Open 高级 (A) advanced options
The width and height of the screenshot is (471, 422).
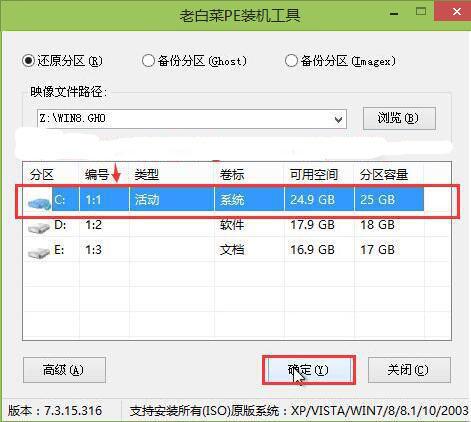[64, 370]
